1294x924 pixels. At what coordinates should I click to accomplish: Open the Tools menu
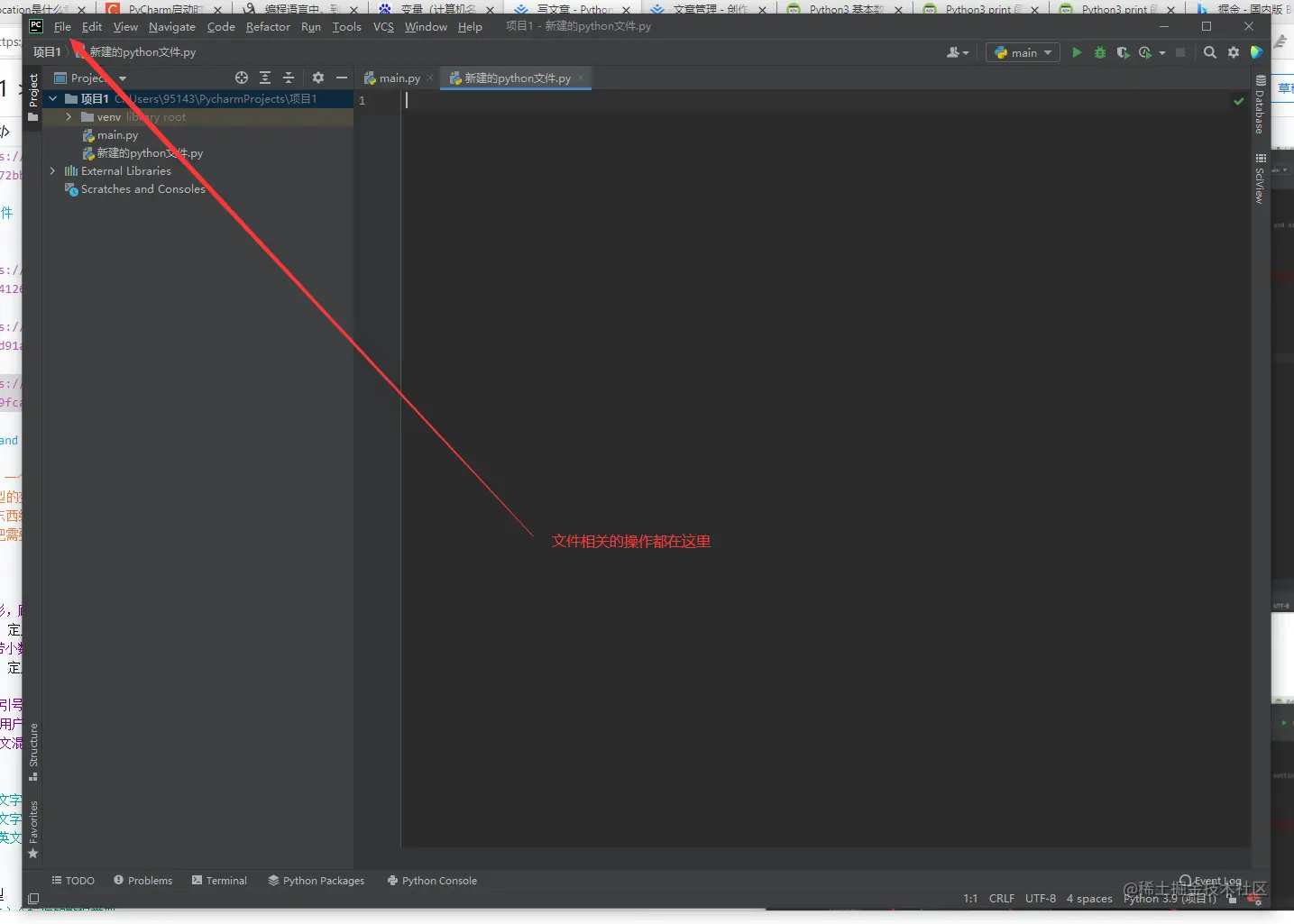pyautogui.click(x=346, y=27)
